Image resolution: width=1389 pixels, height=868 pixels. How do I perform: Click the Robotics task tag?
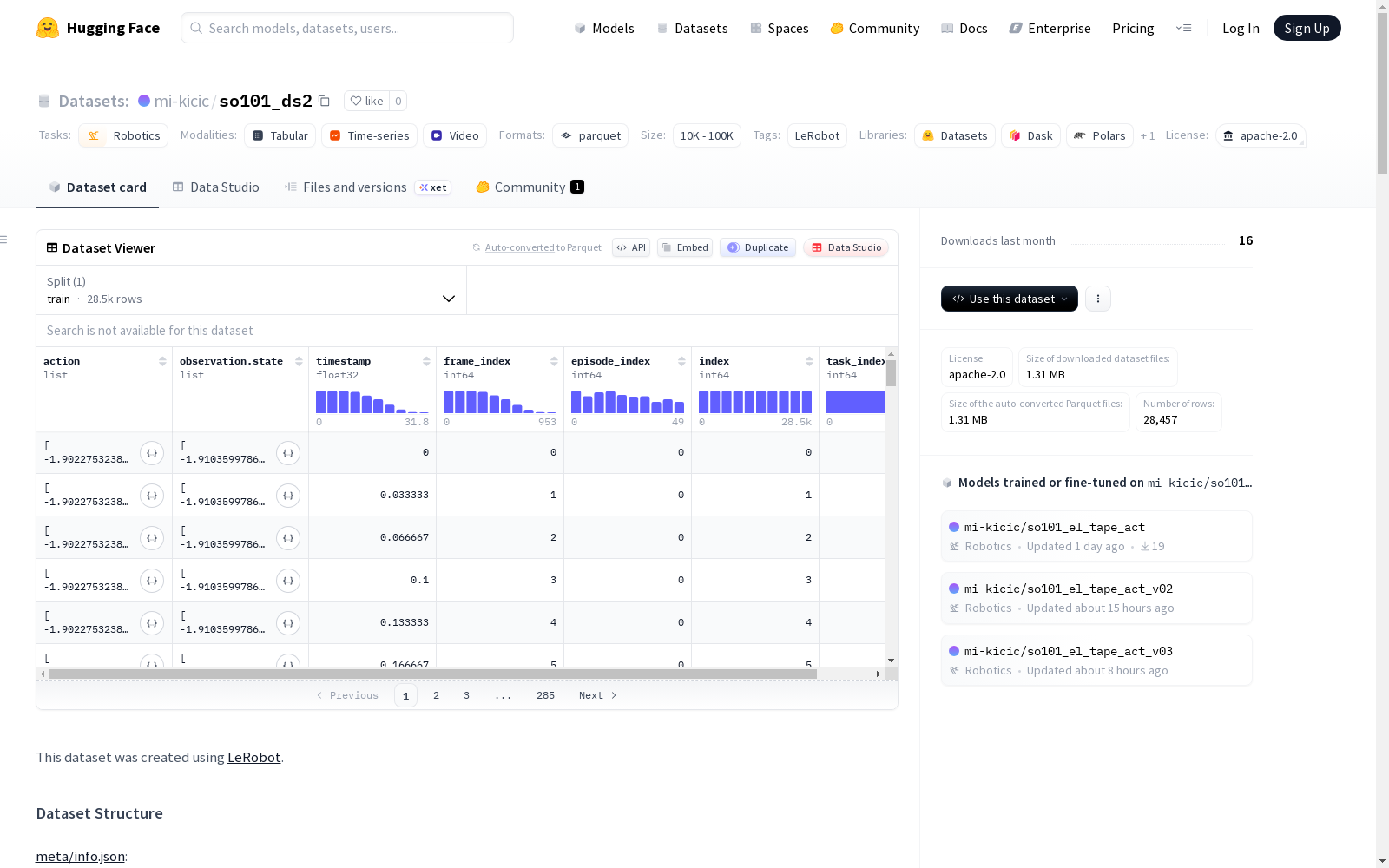pyautogui.click(x=123, y=135)
